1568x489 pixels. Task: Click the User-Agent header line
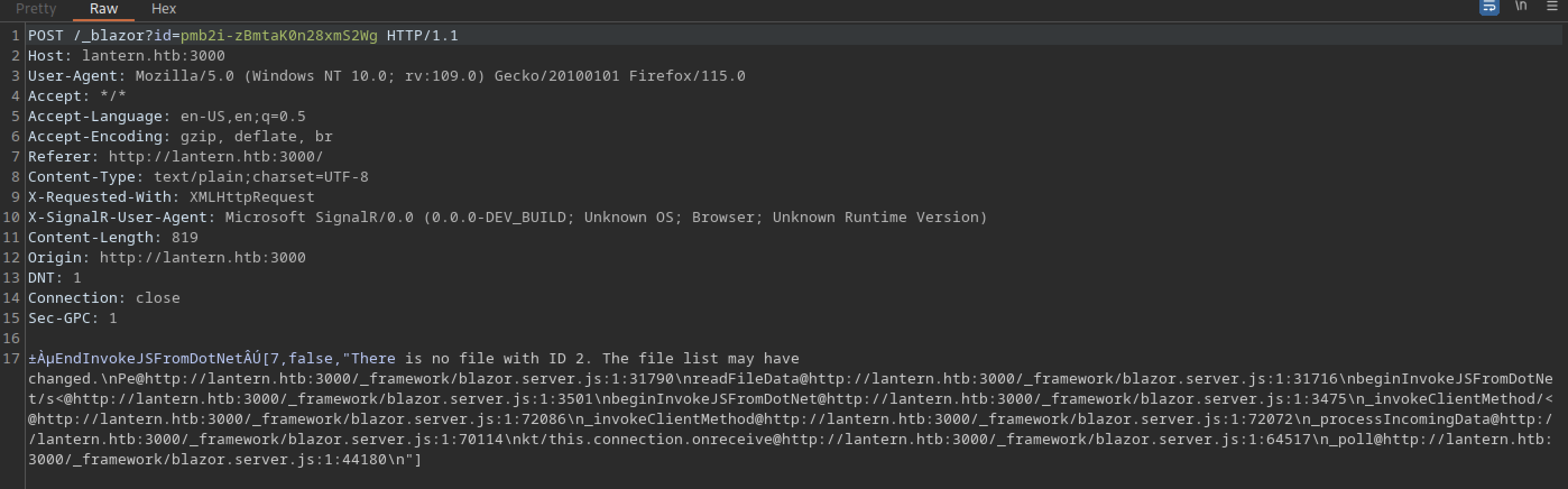[386, 76]
